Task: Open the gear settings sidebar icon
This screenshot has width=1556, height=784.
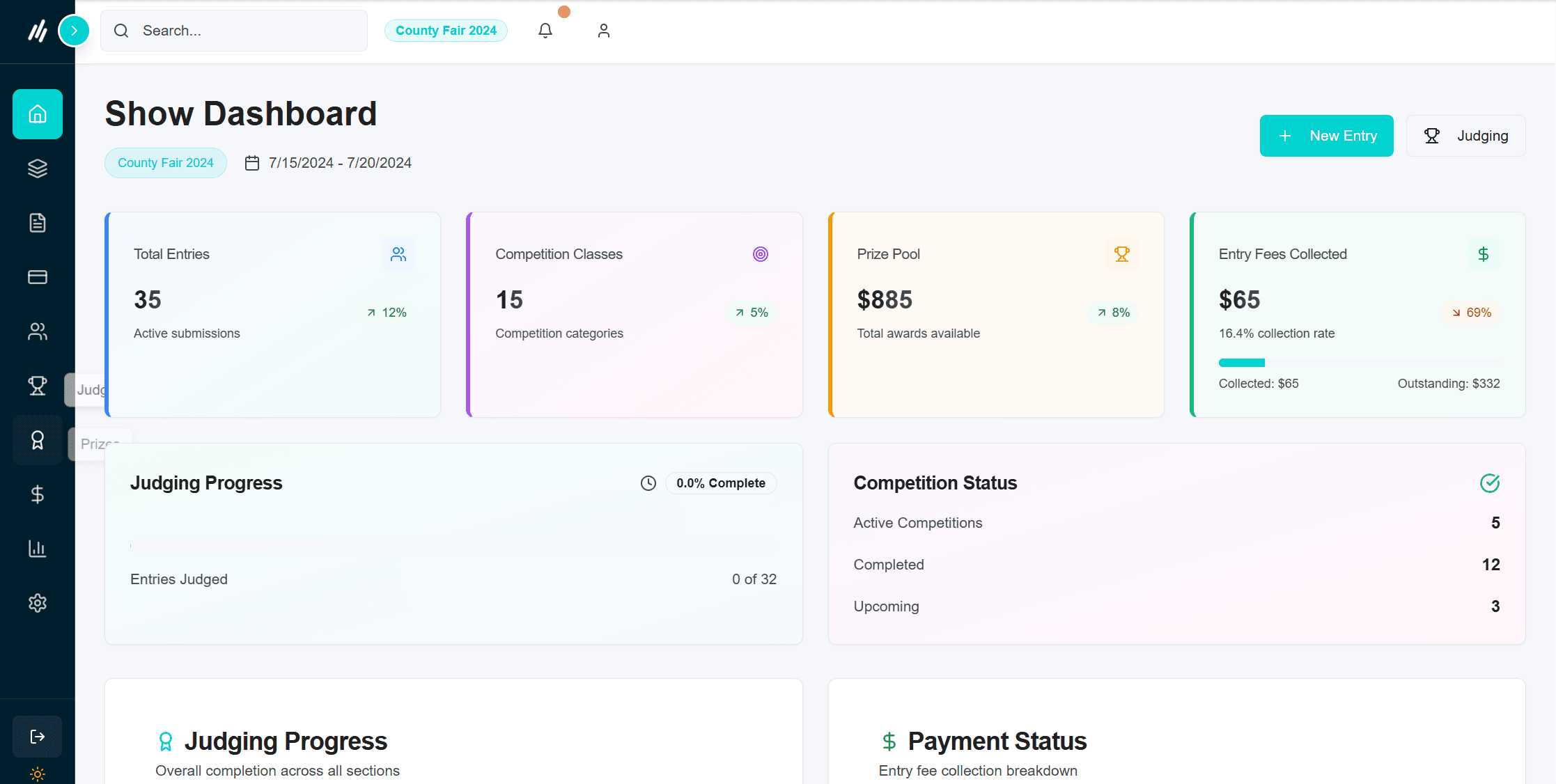Action: (38, 603)
